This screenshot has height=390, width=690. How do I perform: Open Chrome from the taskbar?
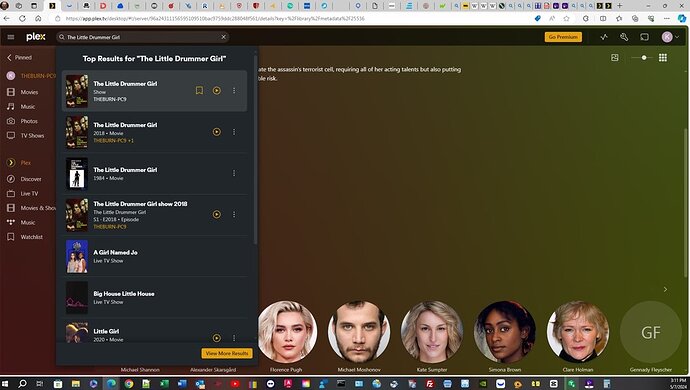128,384
